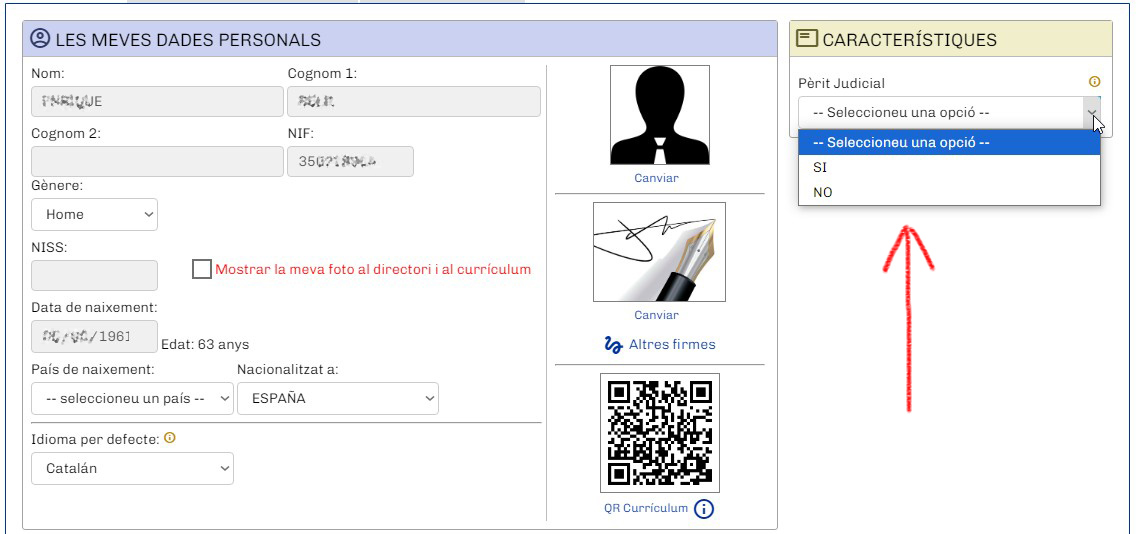Image resolution: width=1138 pixels, height=534 pixels.
Task: Click info icon next to Idioma per defecte
Action: click(x=170, y=438)
